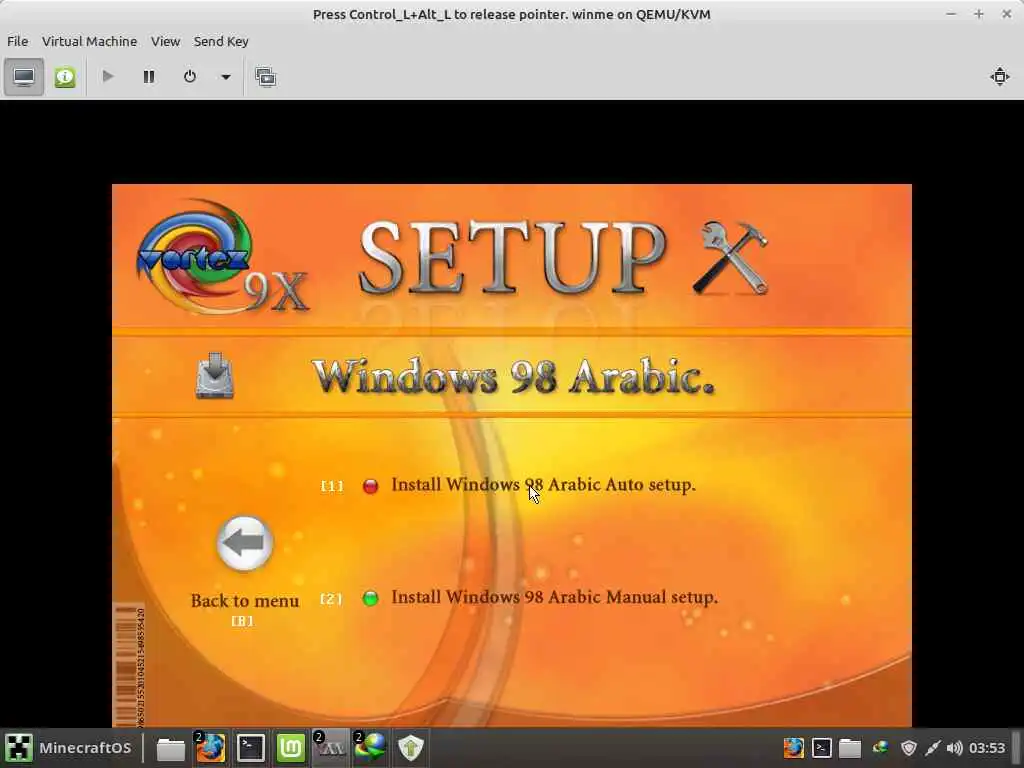This screenshot has width=1024, height=768.
Task: Click the install disk download icon
Action: pyautogui.click(x=214, y=376)
